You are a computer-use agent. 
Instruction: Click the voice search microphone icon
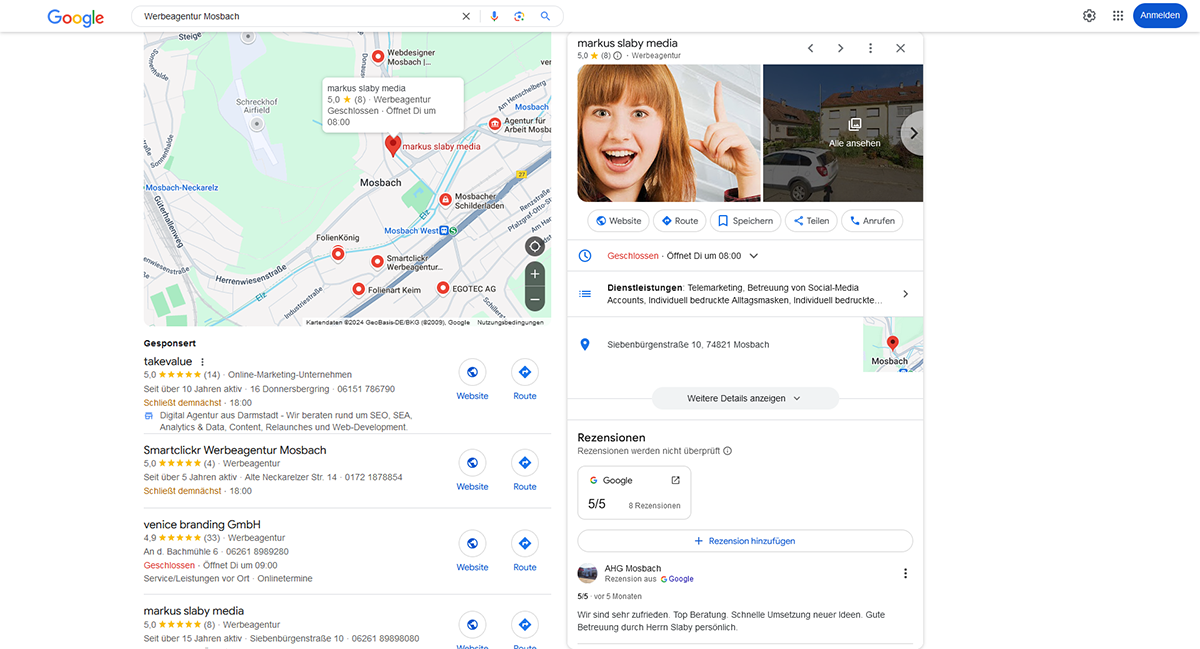(494, 16)
